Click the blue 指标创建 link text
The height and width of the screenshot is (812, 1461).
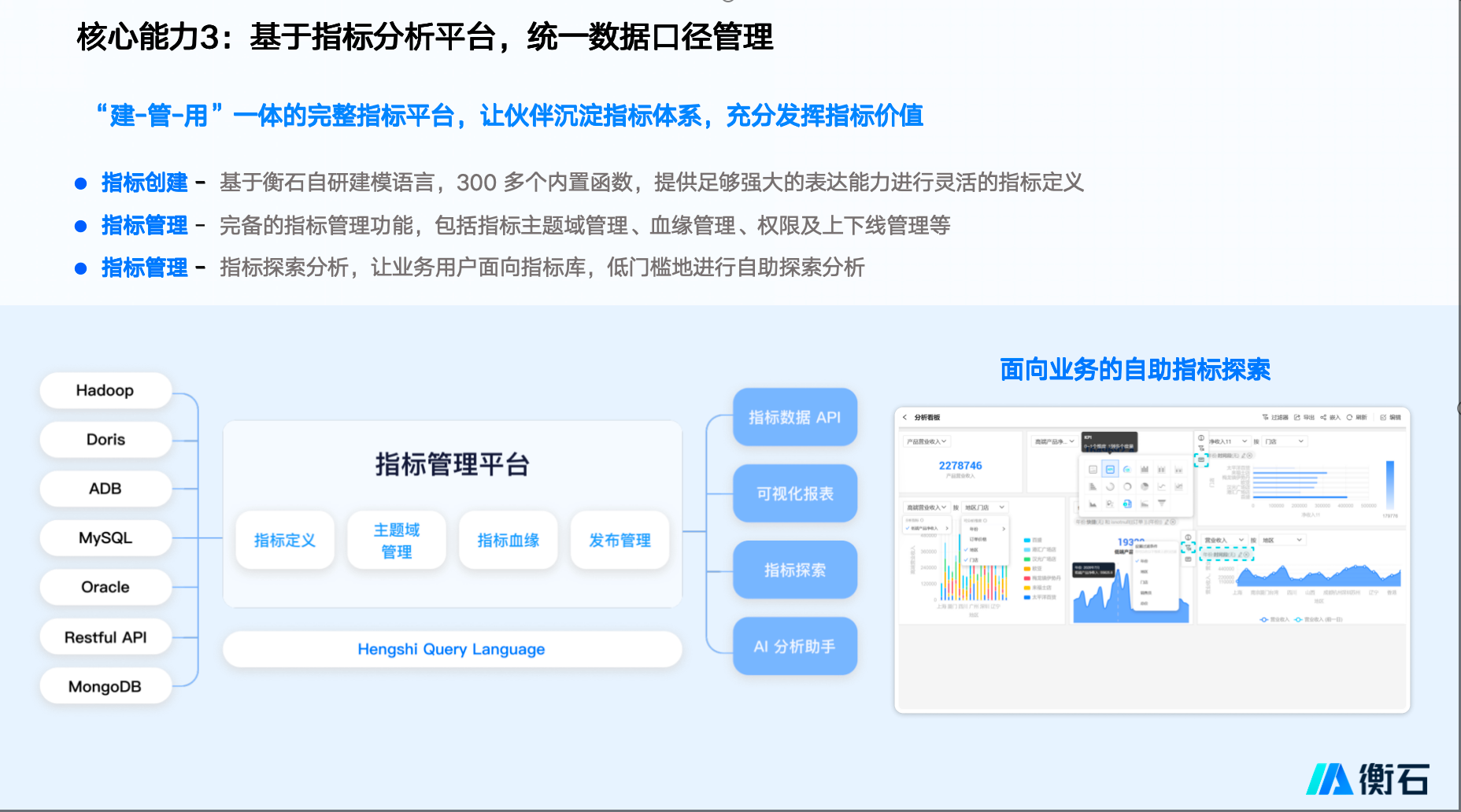click(x=143, y=183)
